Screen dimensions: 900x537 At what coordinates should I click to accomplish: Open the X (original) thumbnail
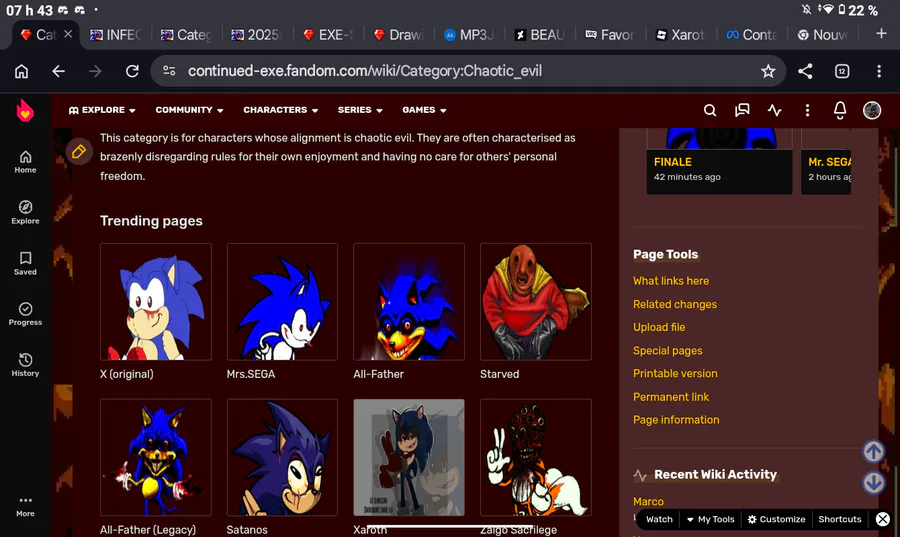156,302
